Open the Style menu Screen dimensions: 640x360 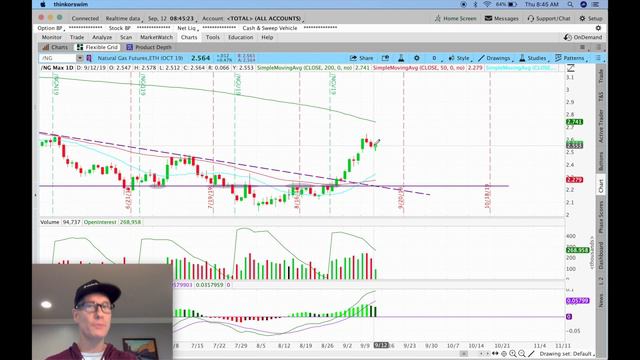coord(459,58)
